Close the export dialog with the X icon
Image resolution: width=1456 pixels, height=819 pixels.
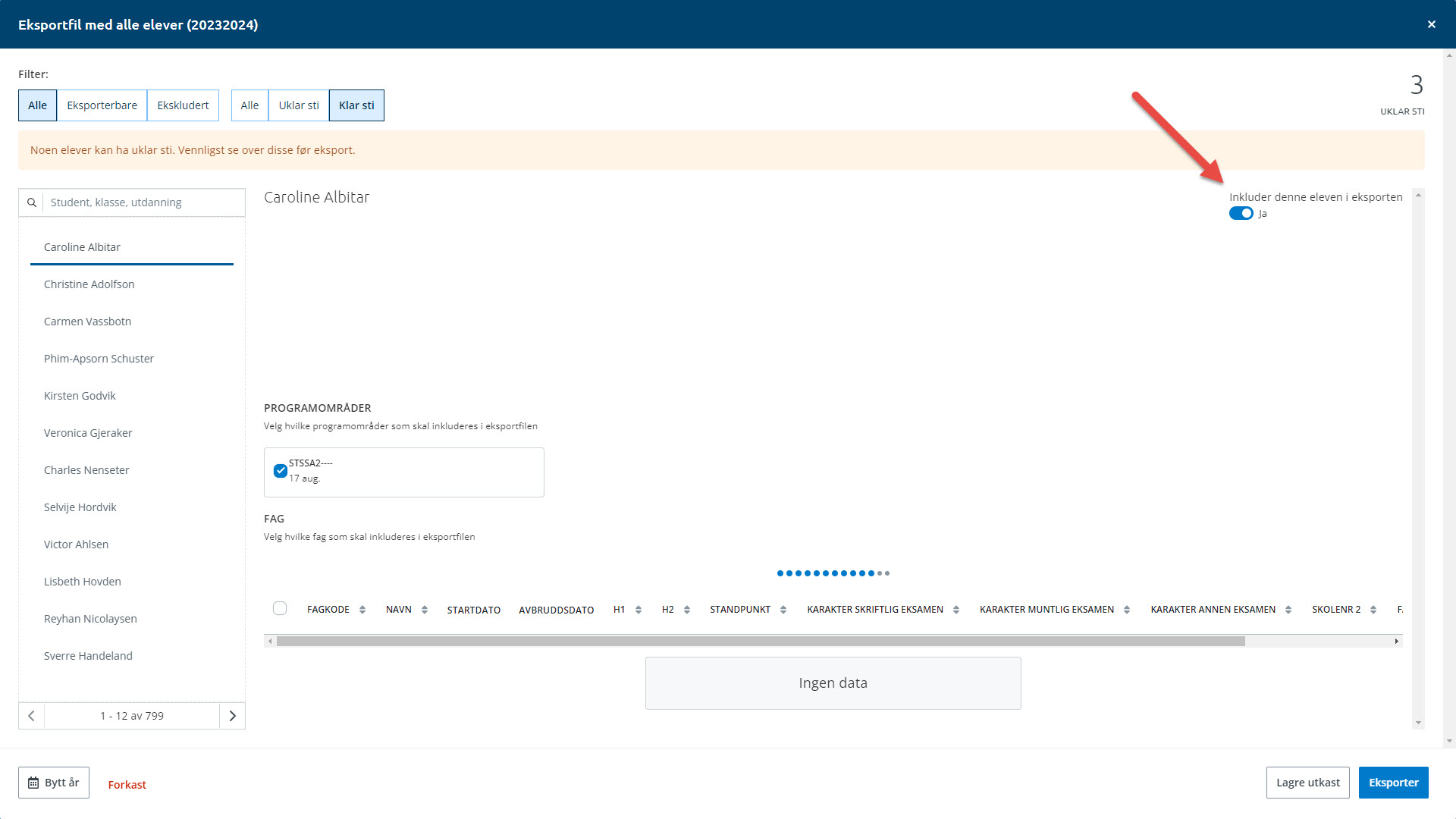pyautogui.click(x=1431, y=24)
